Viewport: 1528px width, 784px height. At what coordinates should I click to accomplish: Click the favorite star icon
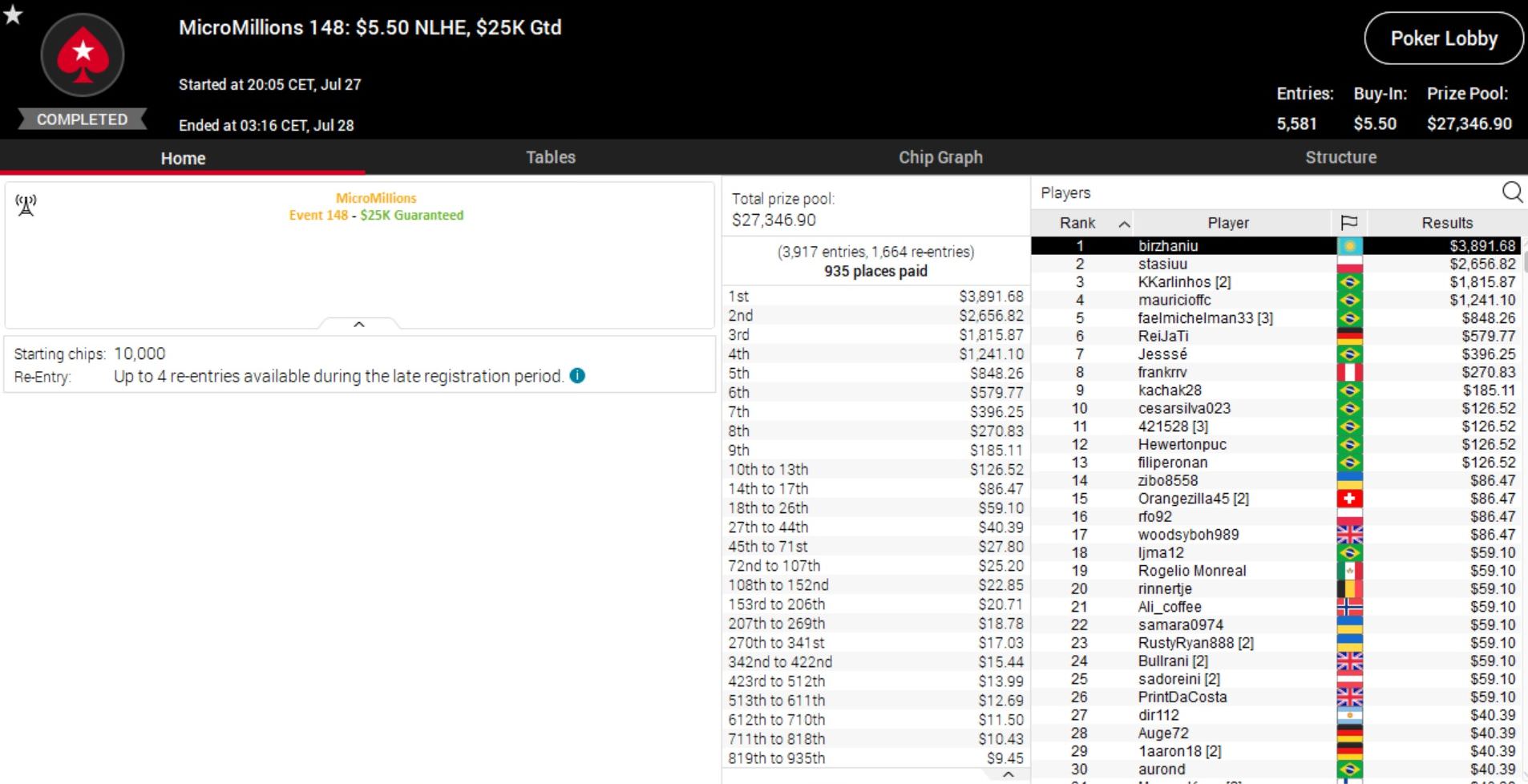[13, 14]
